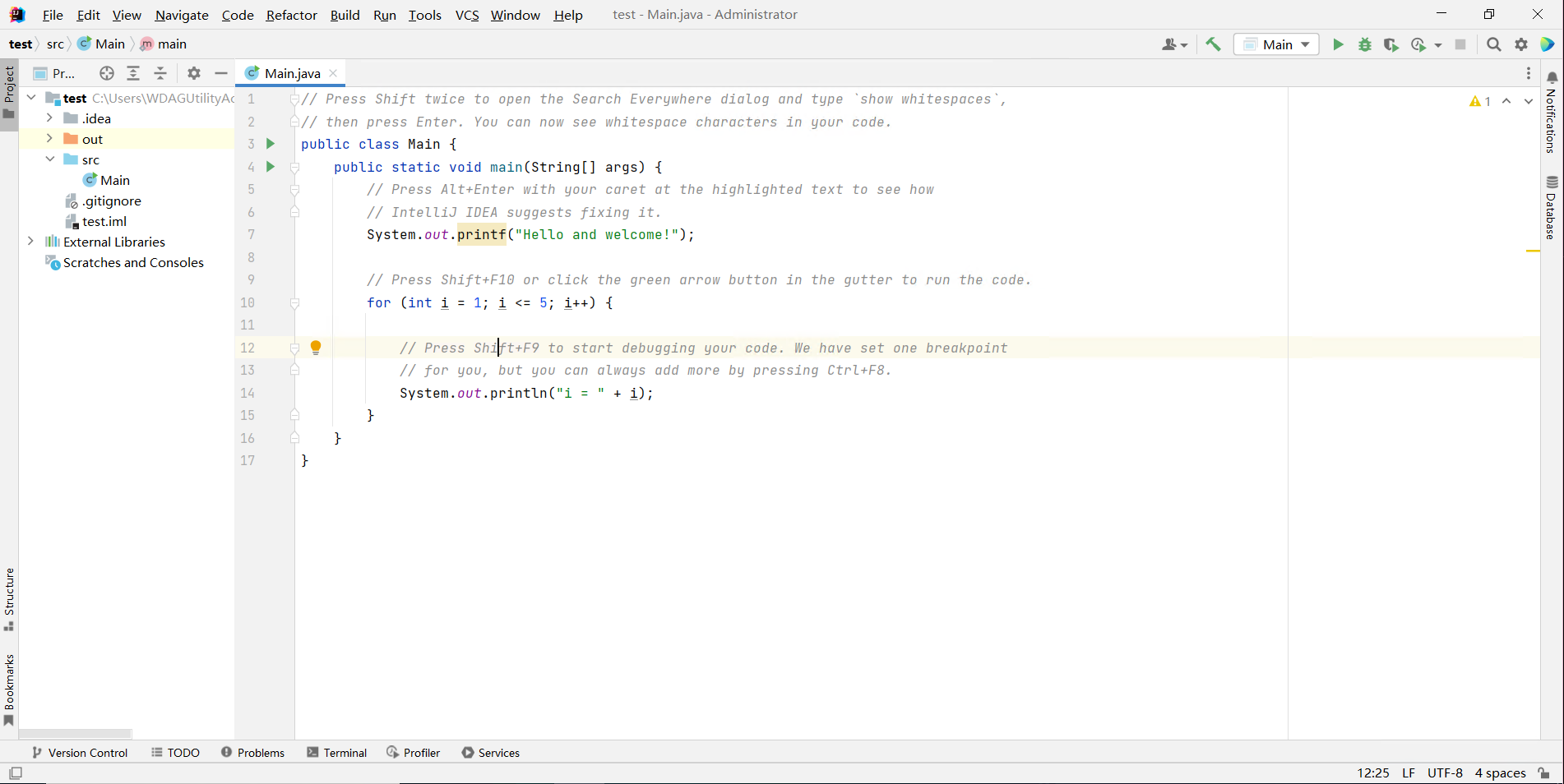Open editor tab options three-dot menu

coord(1529,73)
